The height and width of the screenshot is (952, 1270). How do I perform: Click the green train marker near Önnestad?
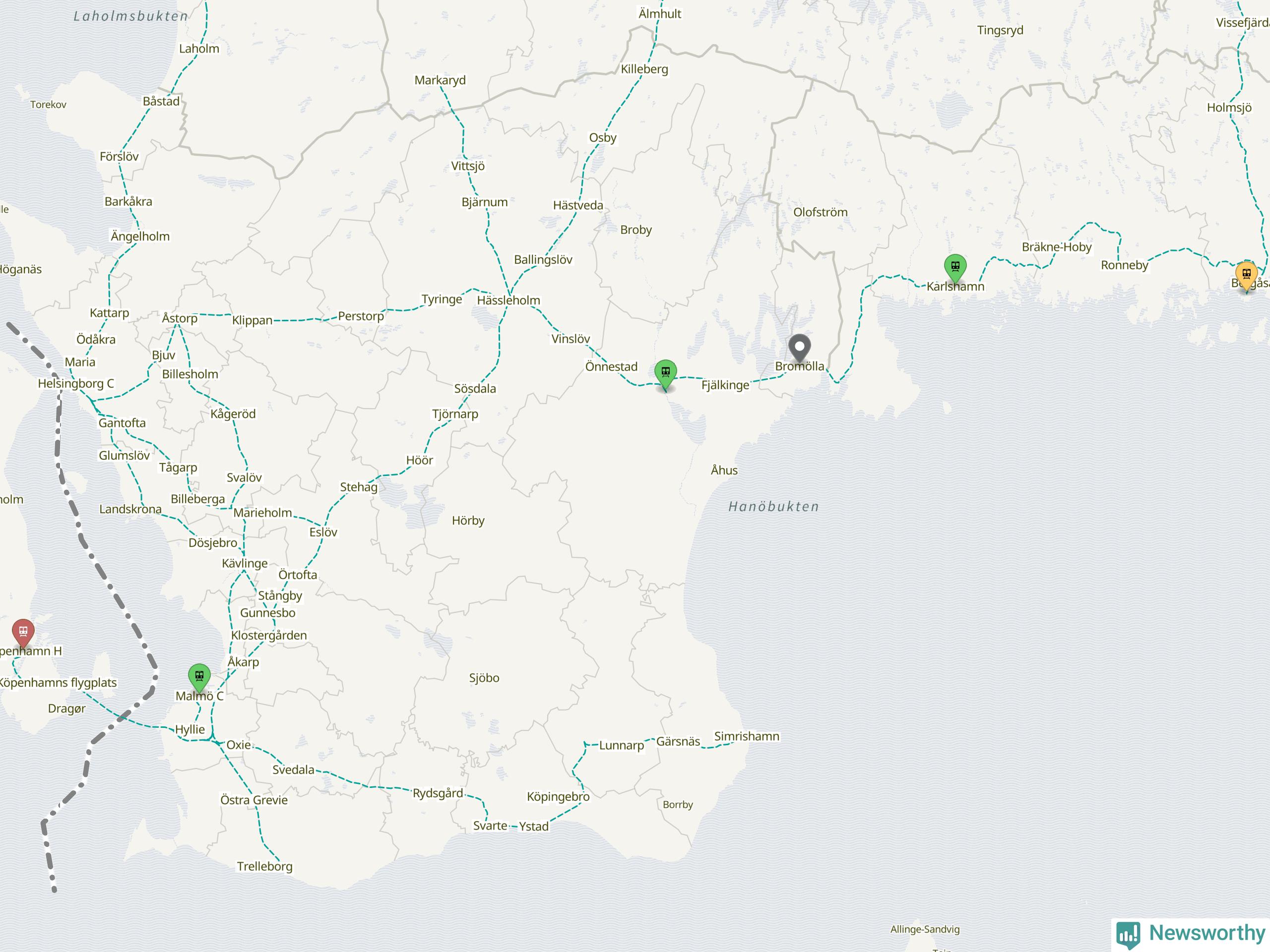(x=665, y=374)
